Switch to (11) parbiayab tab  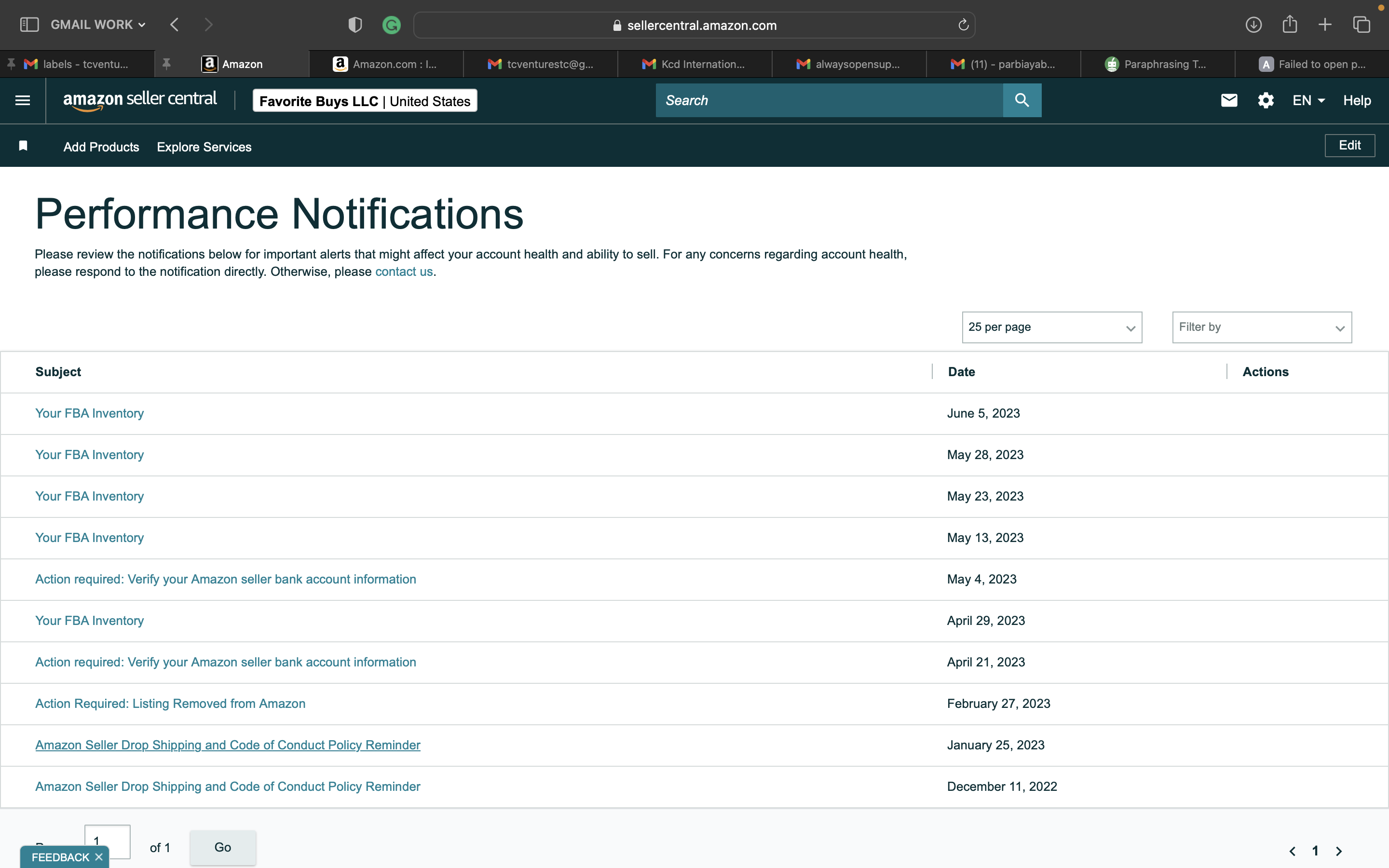pos(1003,64)
